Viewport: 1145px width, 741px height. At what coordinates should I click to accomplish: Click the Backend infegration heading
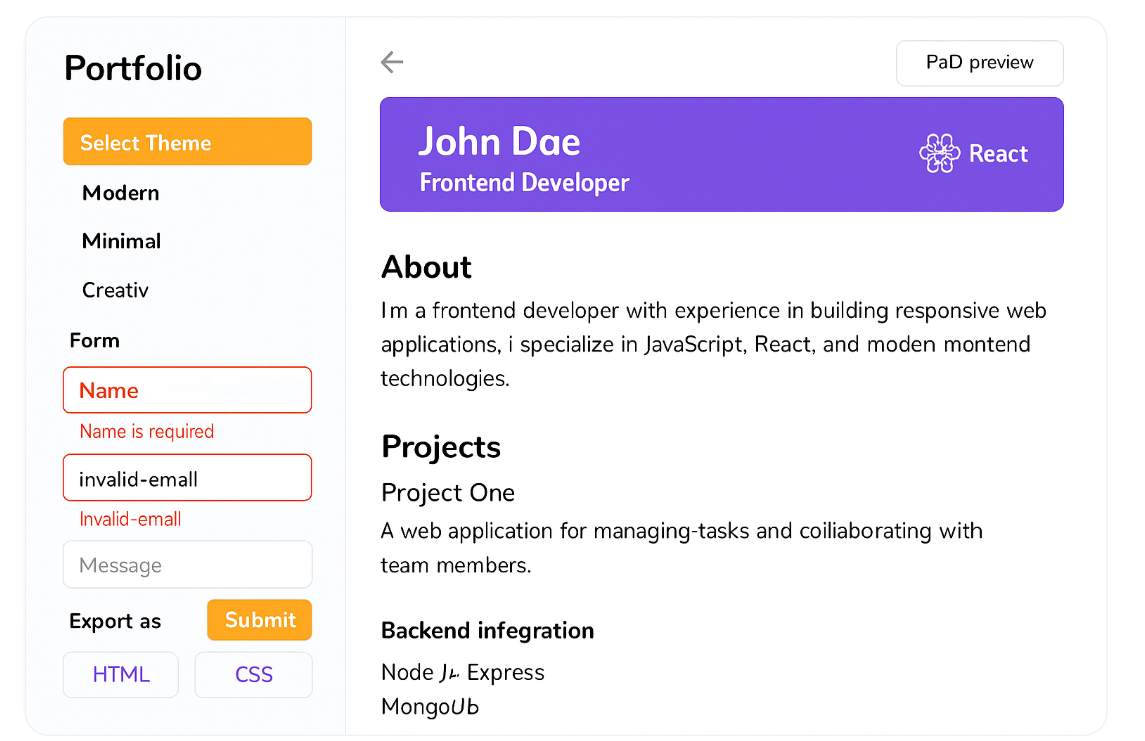click(x=488, y=631)
